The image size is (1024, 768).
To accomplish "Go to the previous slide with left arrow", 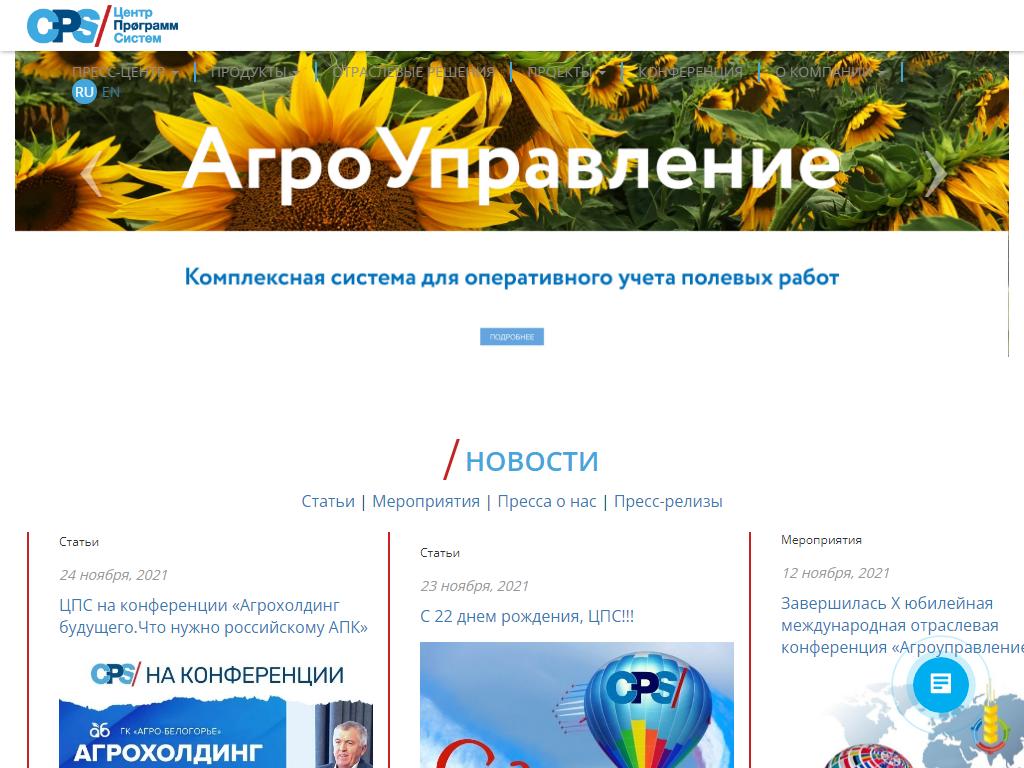I will point(90,175).
